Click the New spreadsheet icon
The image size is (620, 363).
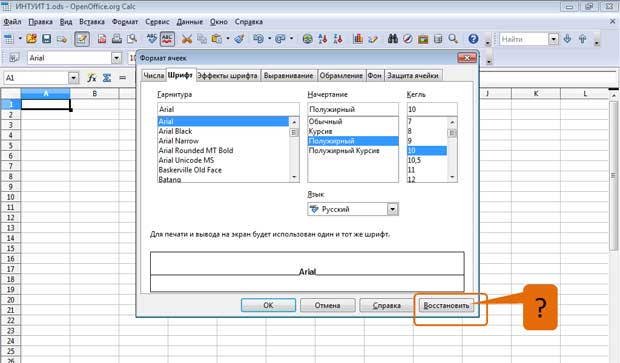pos(9,39)
